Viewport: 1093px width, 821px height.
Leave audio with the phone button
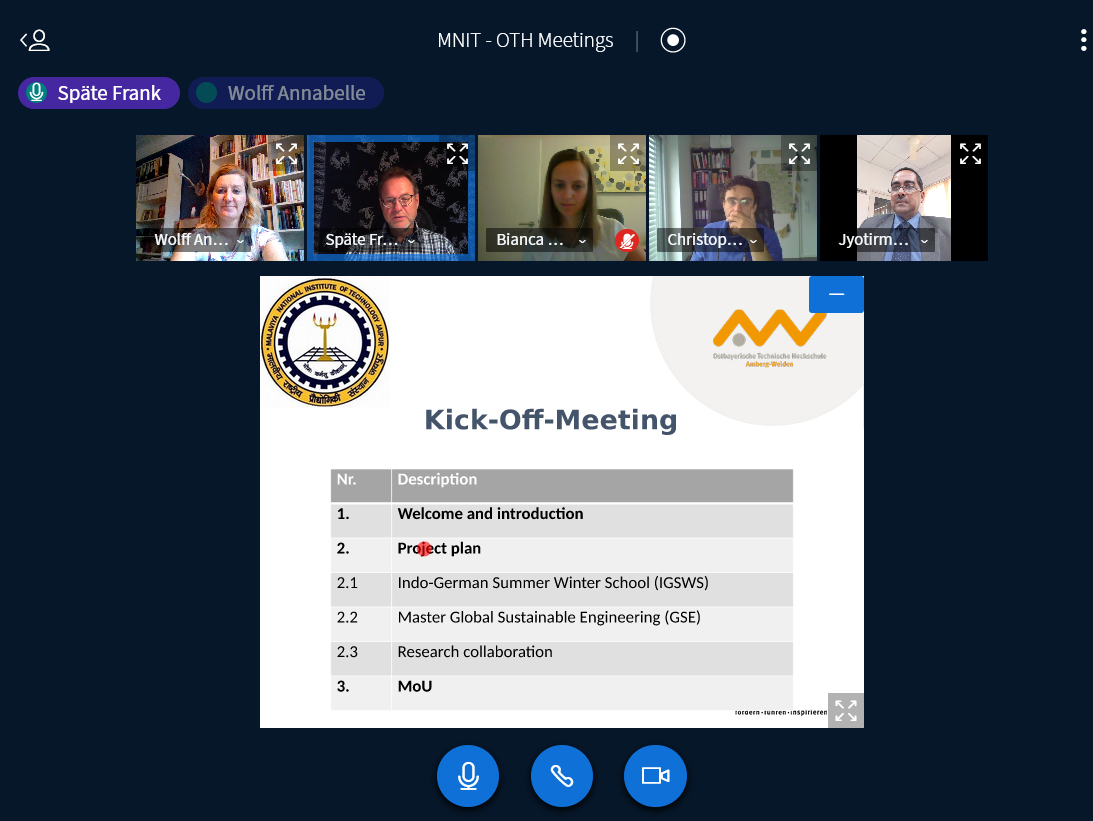(562, 776)
